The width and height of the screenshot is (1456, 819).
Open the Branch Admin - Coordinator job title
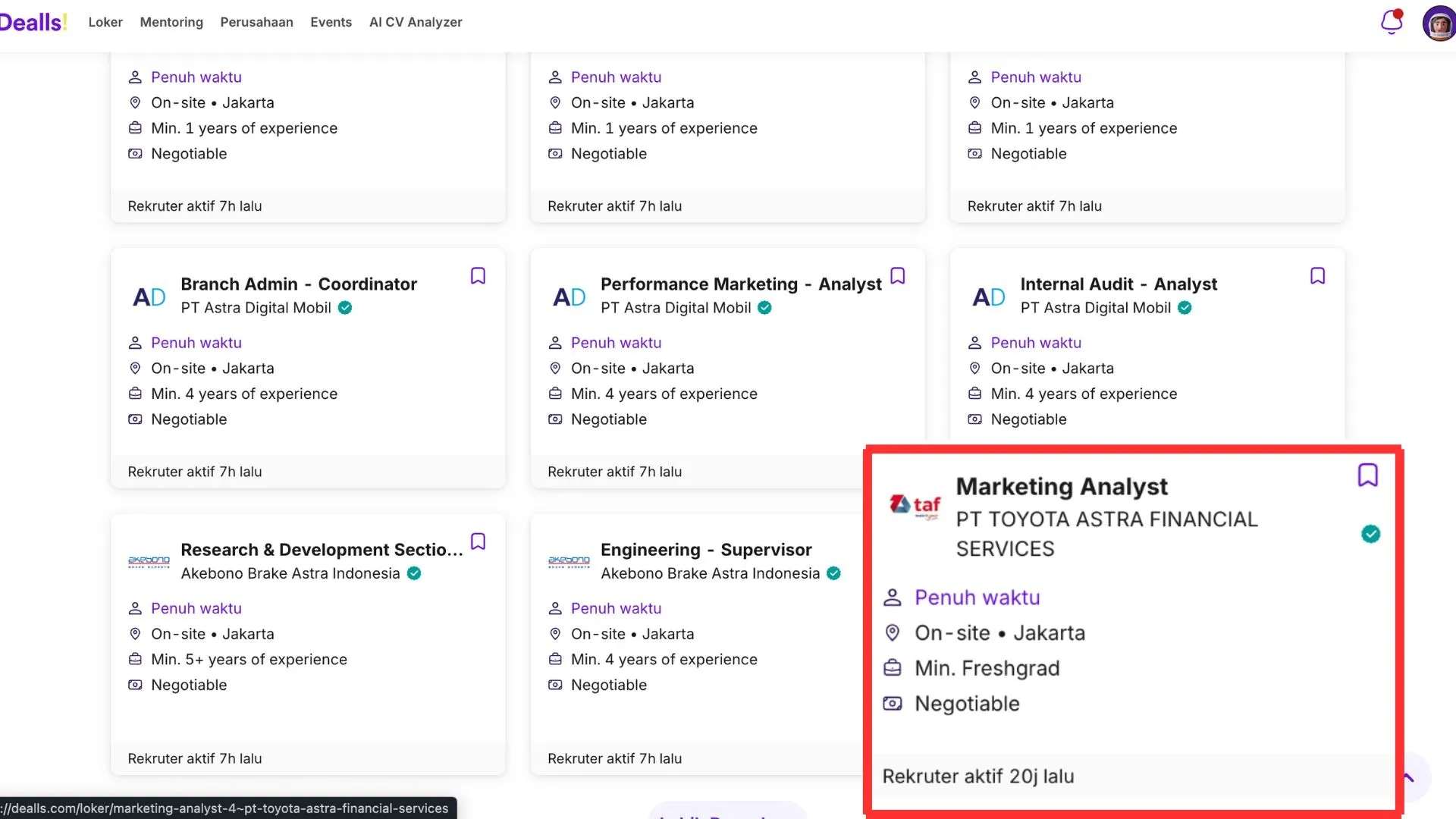[299, 284]
